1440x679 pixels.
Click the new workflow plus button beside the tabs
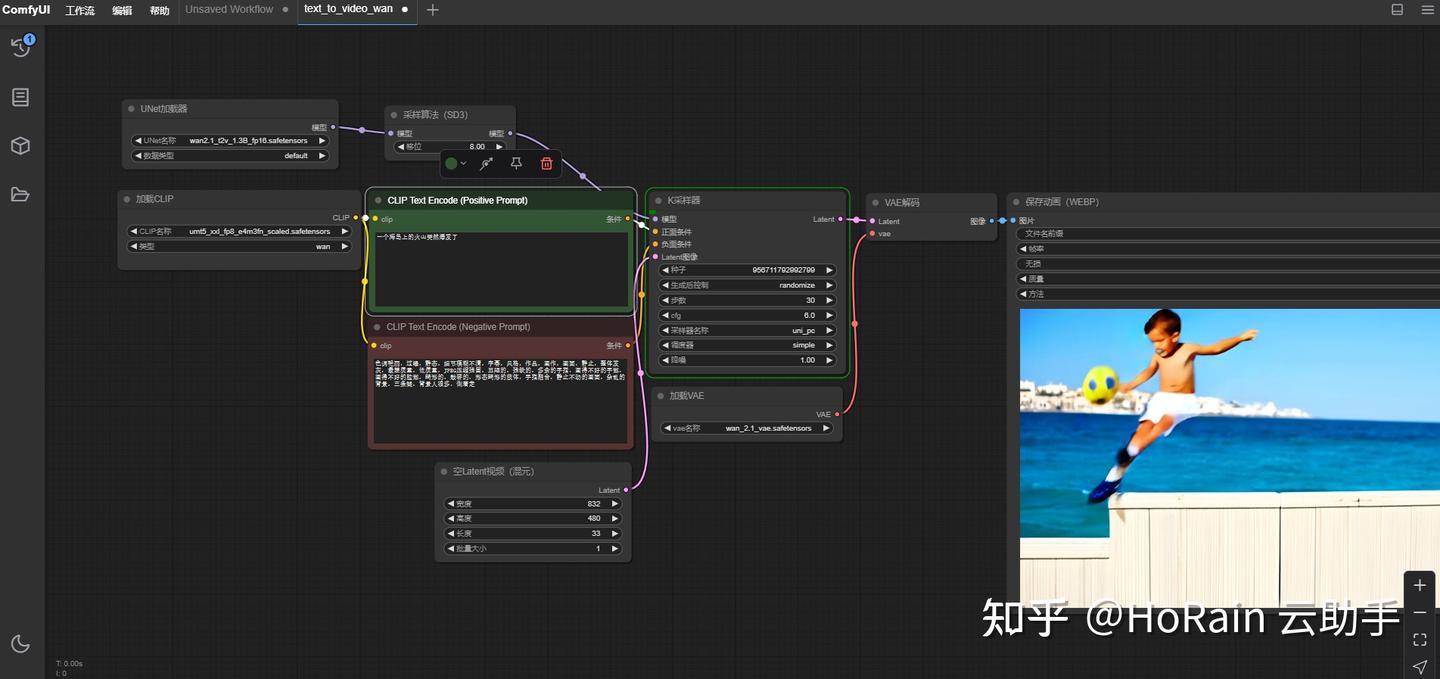(x=432, y=10)
